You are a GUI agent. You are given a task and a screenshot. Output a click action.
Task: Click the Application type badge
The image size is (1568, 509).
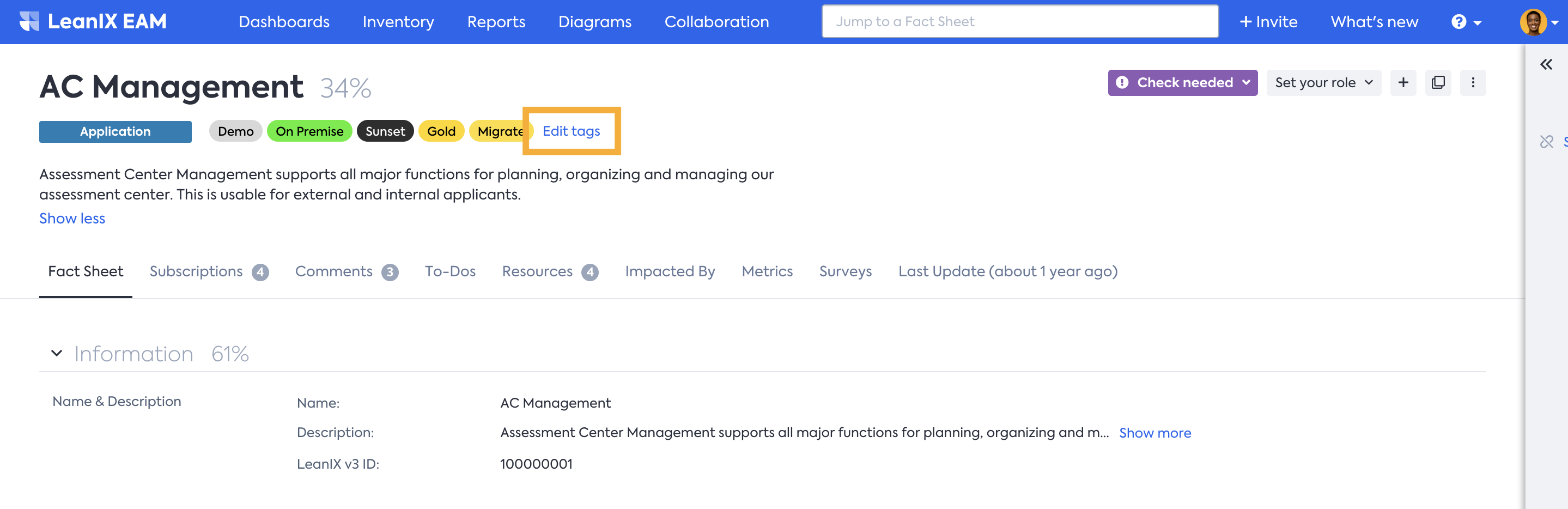coord(115,131)
